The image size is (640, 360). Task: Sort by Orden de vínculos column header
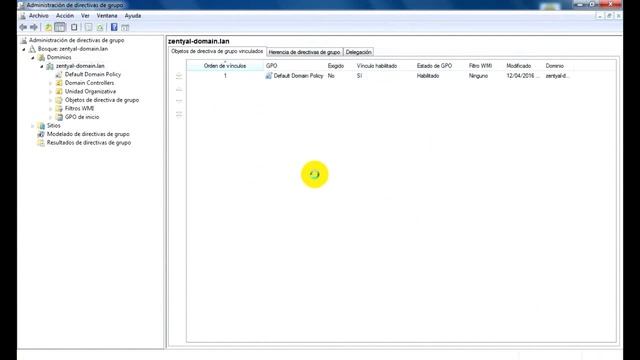225,66
